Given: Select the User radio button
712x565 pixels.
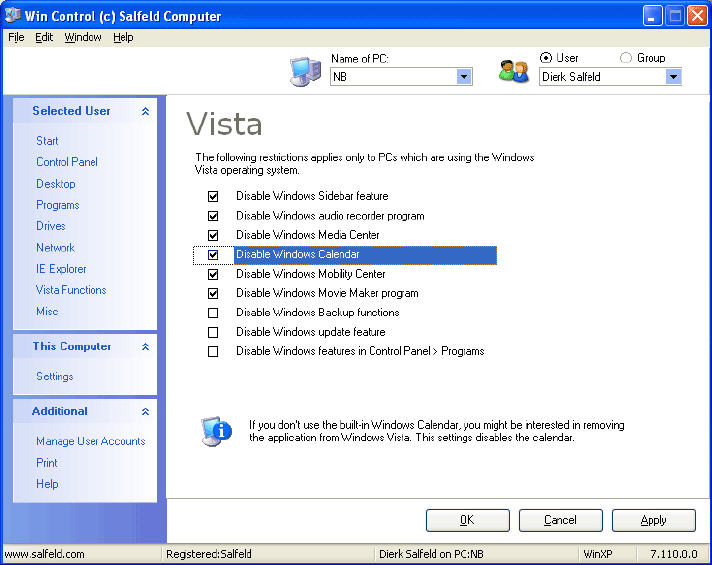Looking at the screenshot, I should [x=546, y=58].
